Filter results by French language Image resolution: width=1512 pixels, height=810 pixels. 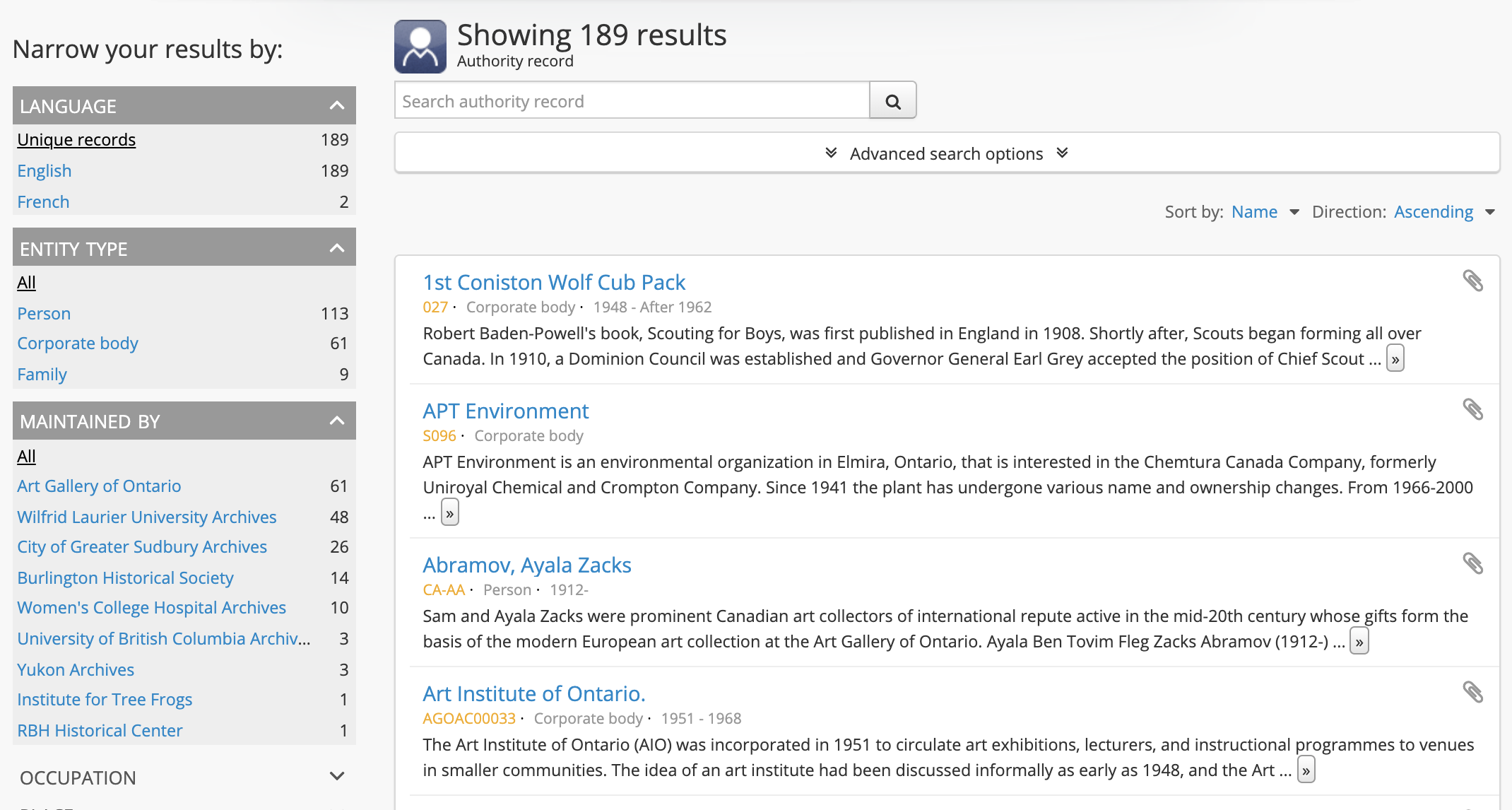point(43,202)
